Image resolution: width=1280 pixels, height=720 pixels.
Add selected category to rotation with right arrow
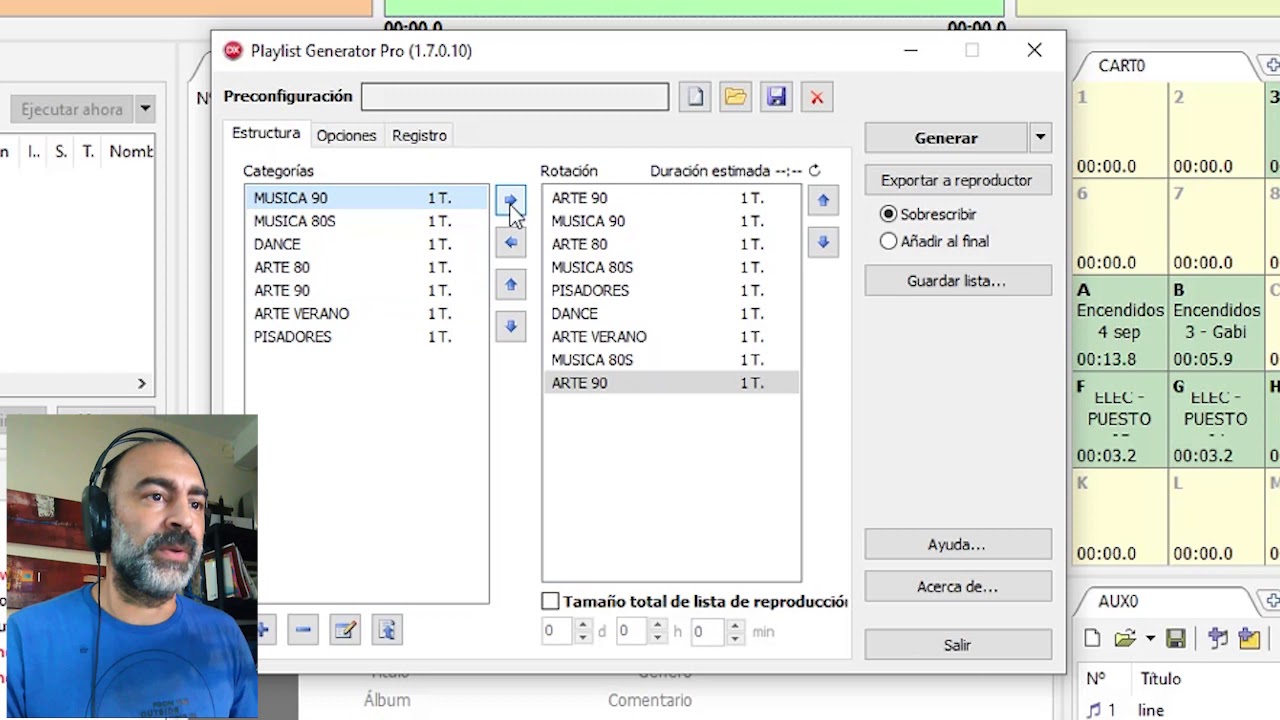(510, 200)
